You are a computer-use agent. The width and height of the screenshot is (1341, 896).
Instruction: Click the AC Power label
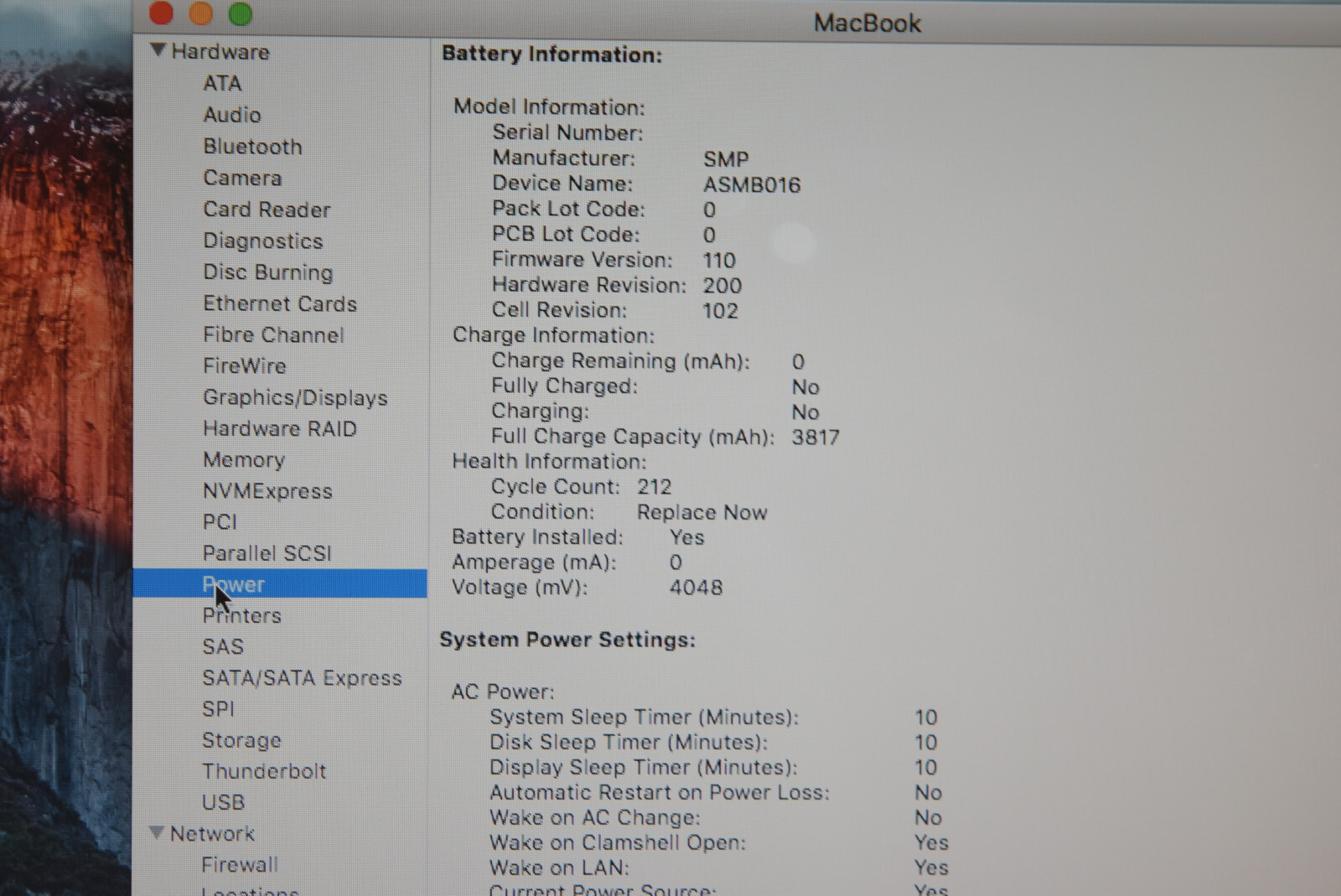click(x=503, y=692)
